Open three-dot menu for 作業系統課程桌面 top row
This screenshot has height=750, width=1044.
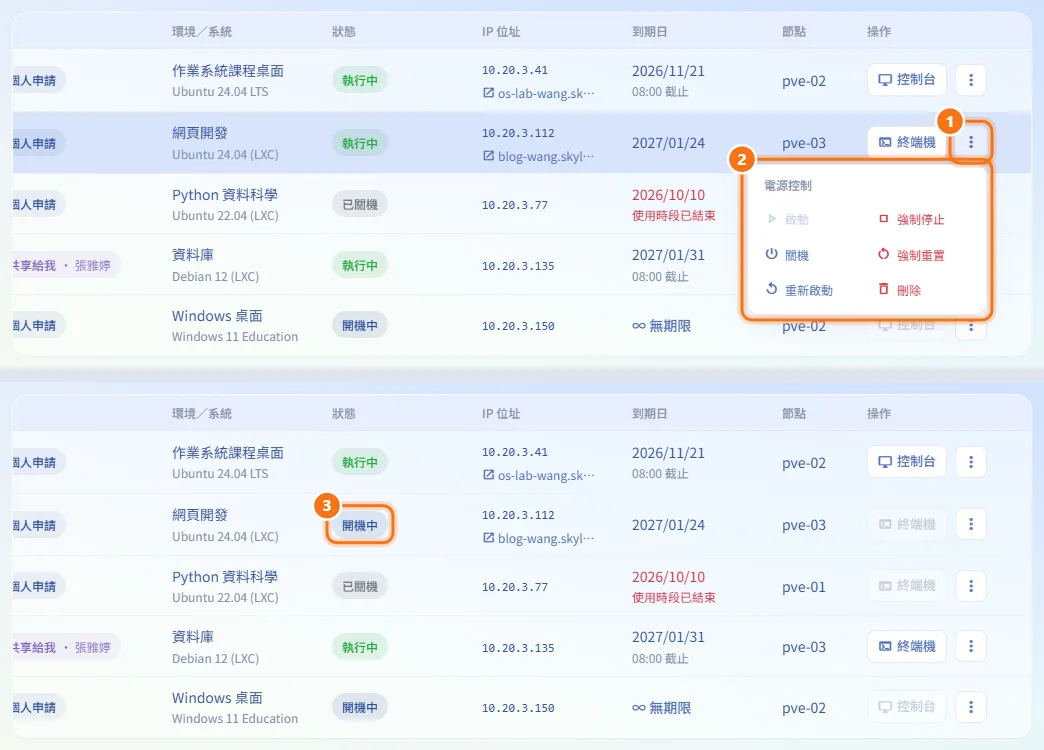(x=971, y=80)
